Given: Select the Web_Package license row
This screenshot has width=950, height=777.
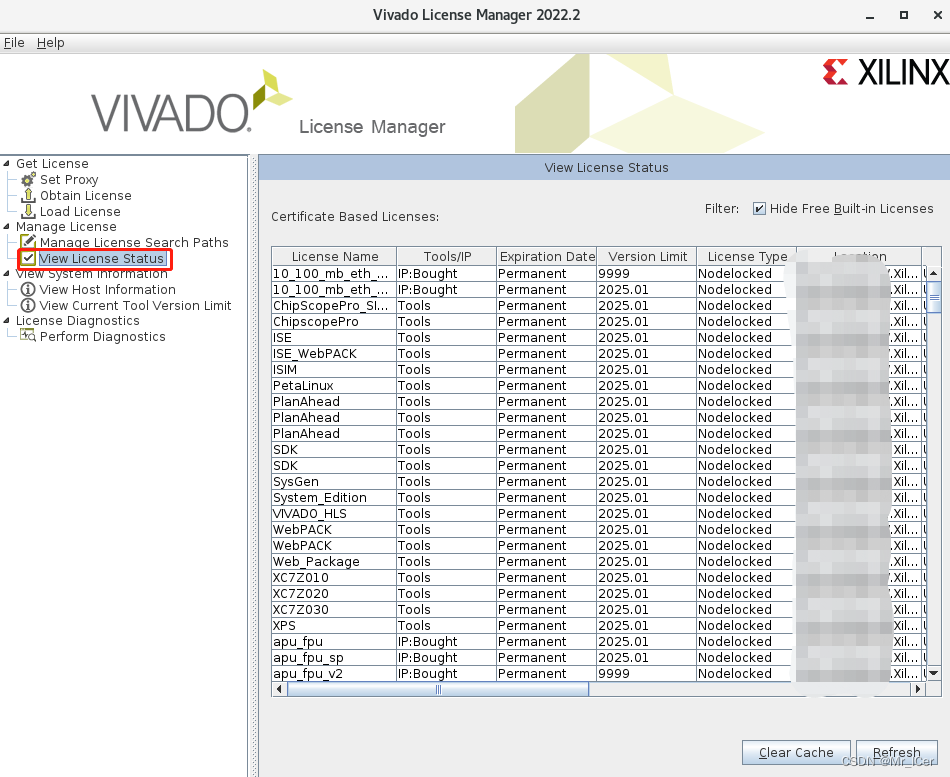Looking at the screenshot, I should pyautogui.click(x=597, y=561).
